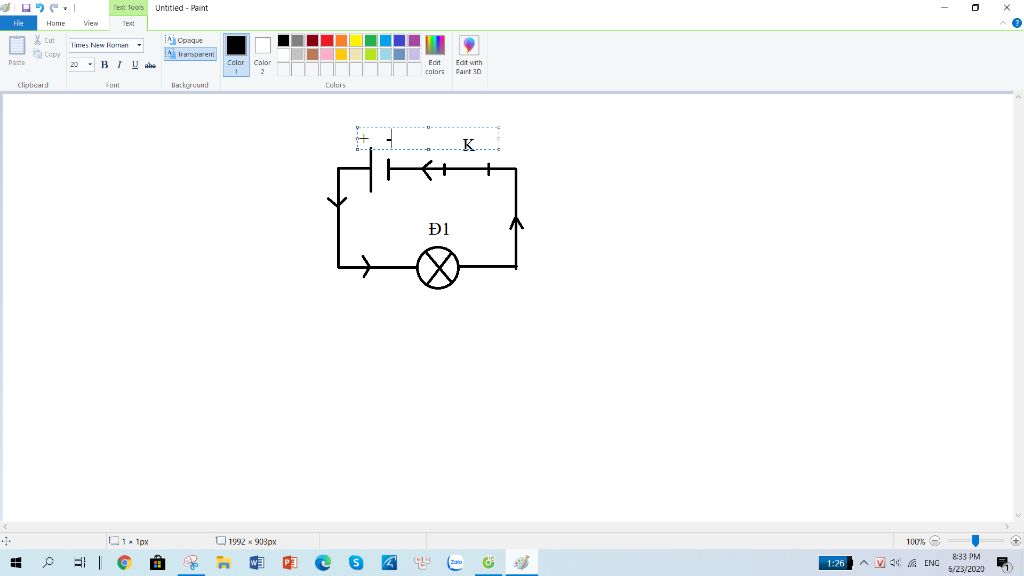Click the Cut button
This screenshot has width=1024, height=576.
point(44,40)
